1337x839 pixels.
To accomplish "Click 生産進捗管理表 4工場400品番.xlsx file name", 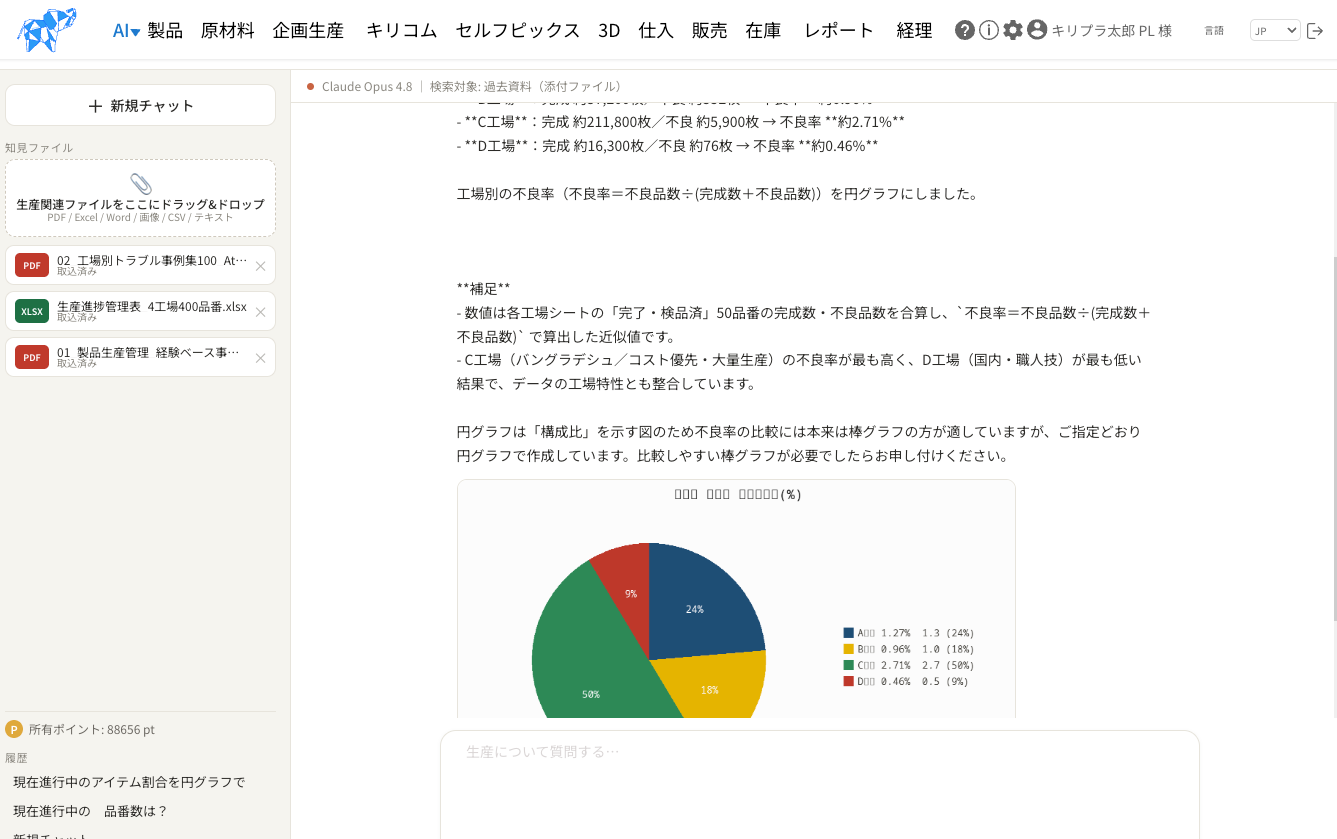I will coord(152,306).
